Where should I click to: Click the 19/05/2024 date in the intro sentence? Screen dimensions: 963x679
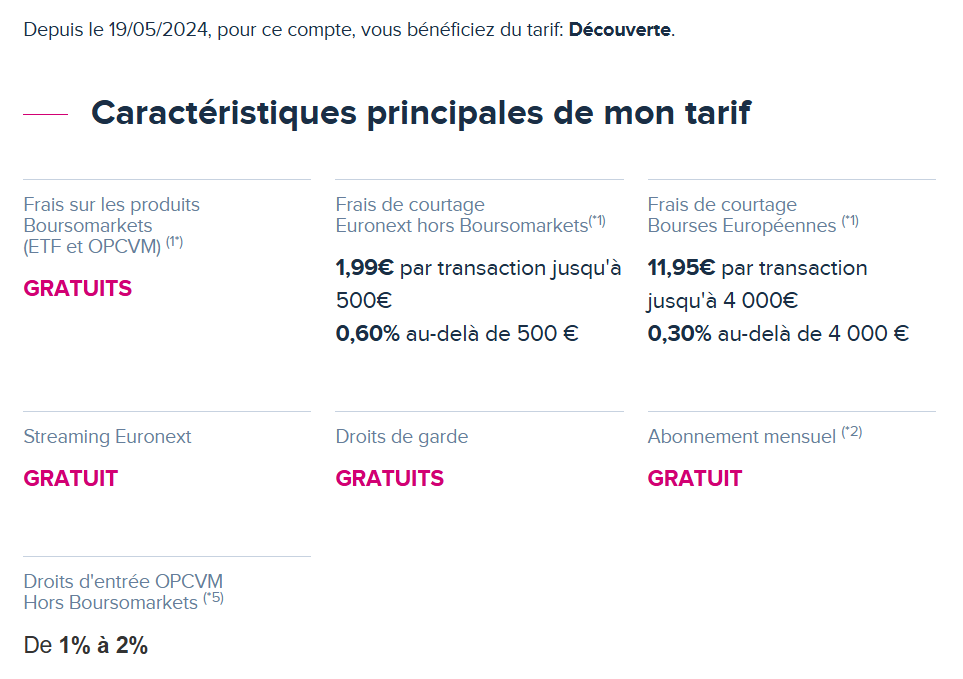point(158,29)
